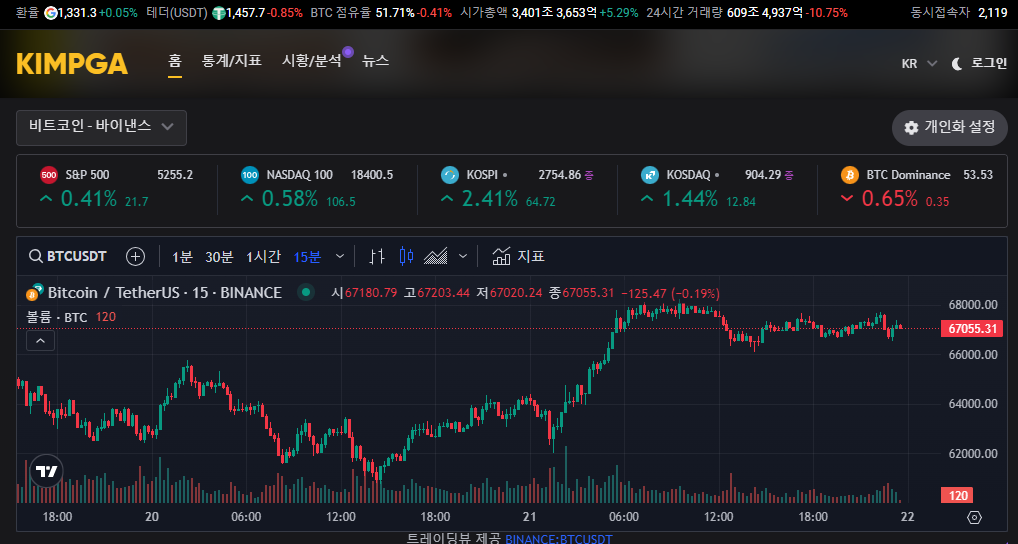Click the BTC 점유율 51.71% value
The image size is (1018, 544).
pyautogui.click(x=395, y=13)
